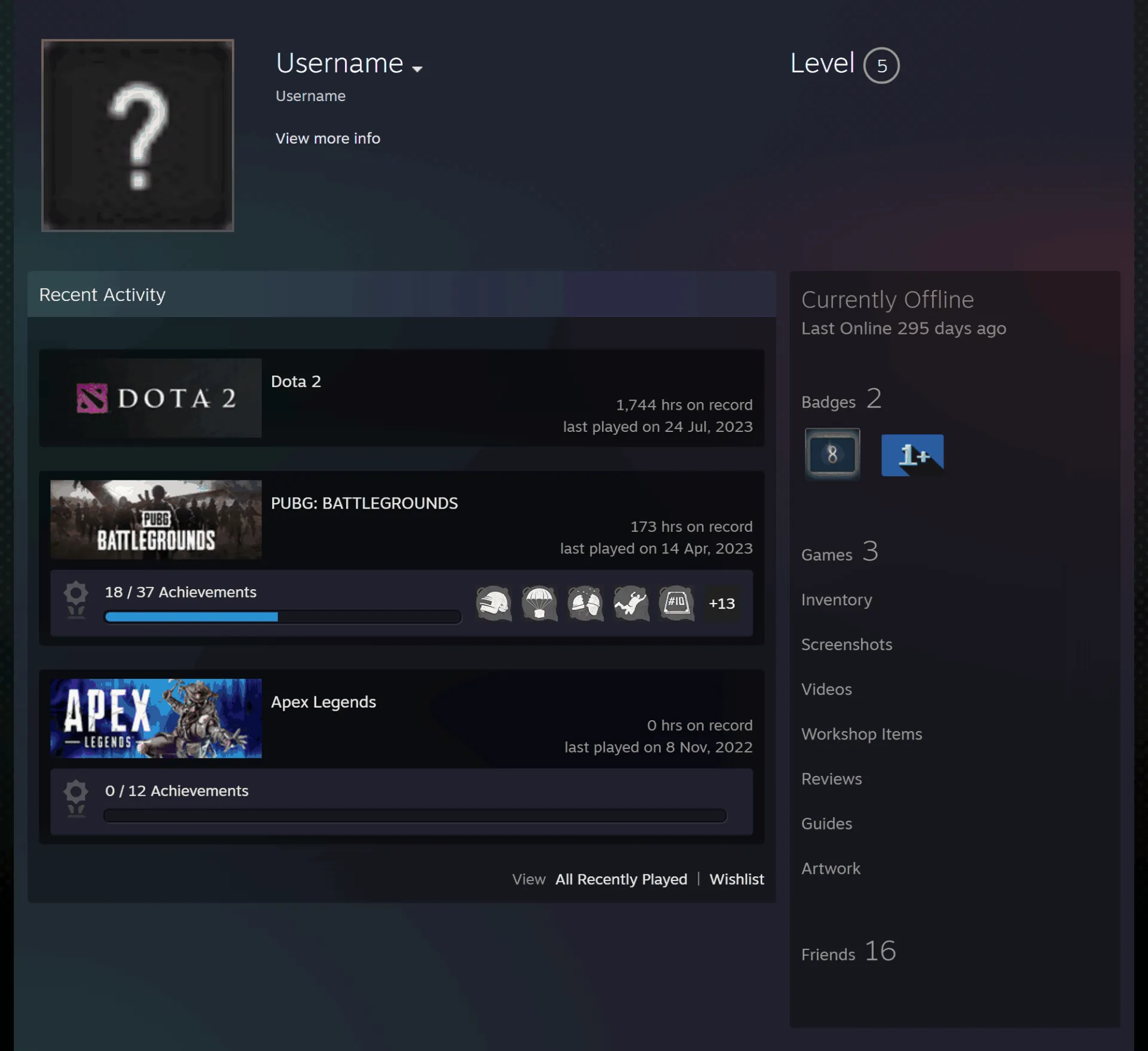Click PUBG achievements trophy icon
This screenshot has height=1051, width=1148.
click(x=76, y=600)
